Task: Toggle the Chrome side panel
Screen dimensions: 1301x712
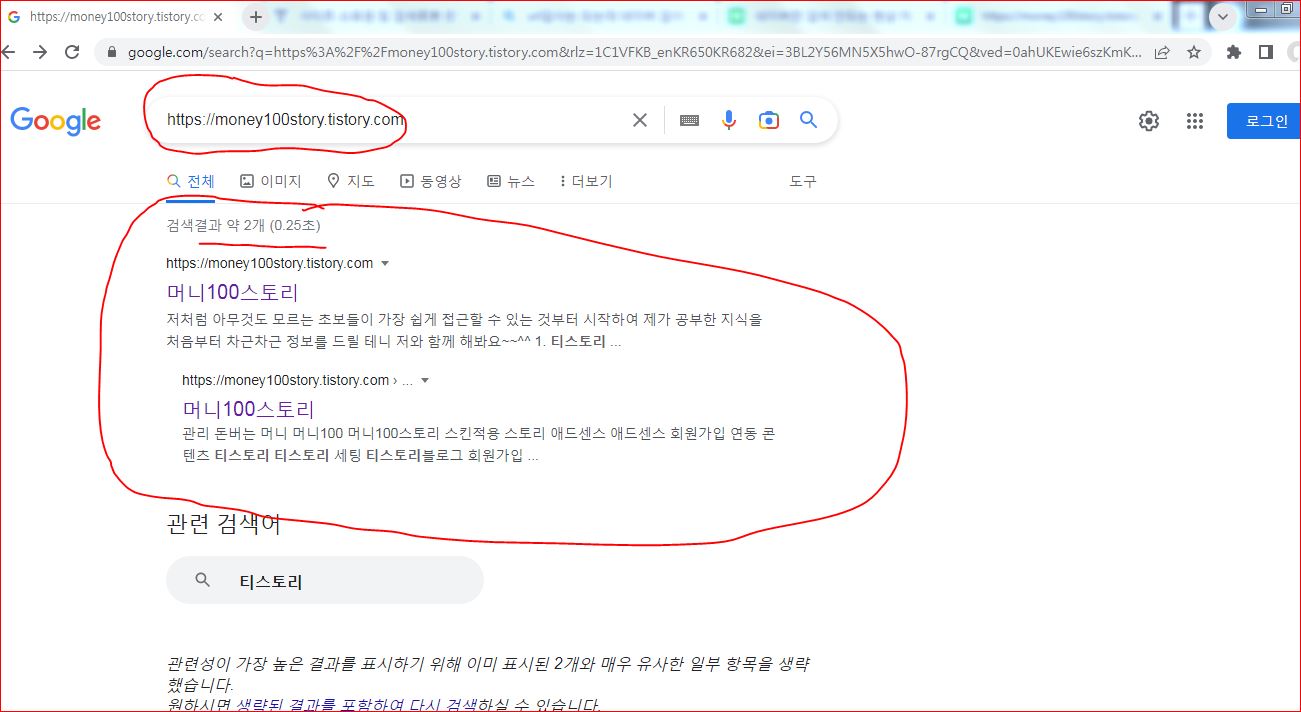Action: (x=1266, y=52)
